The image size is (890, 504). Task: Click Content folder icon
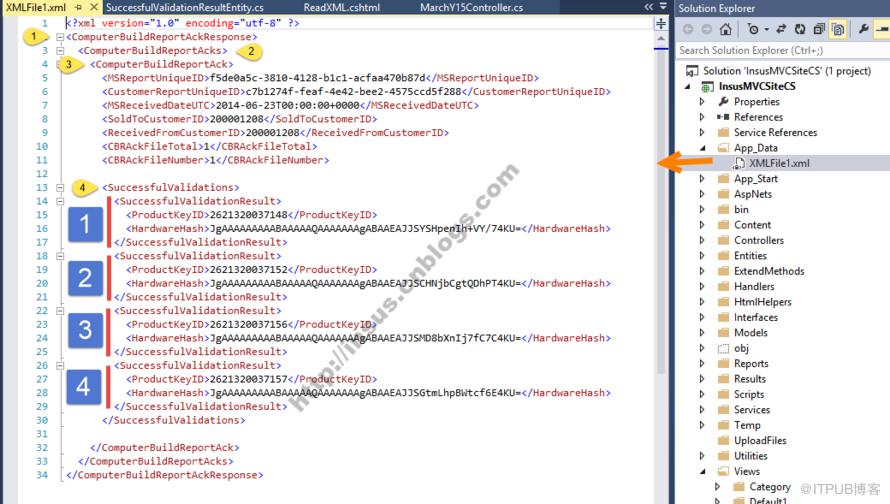pyautogui.click(x=723, y=225)
